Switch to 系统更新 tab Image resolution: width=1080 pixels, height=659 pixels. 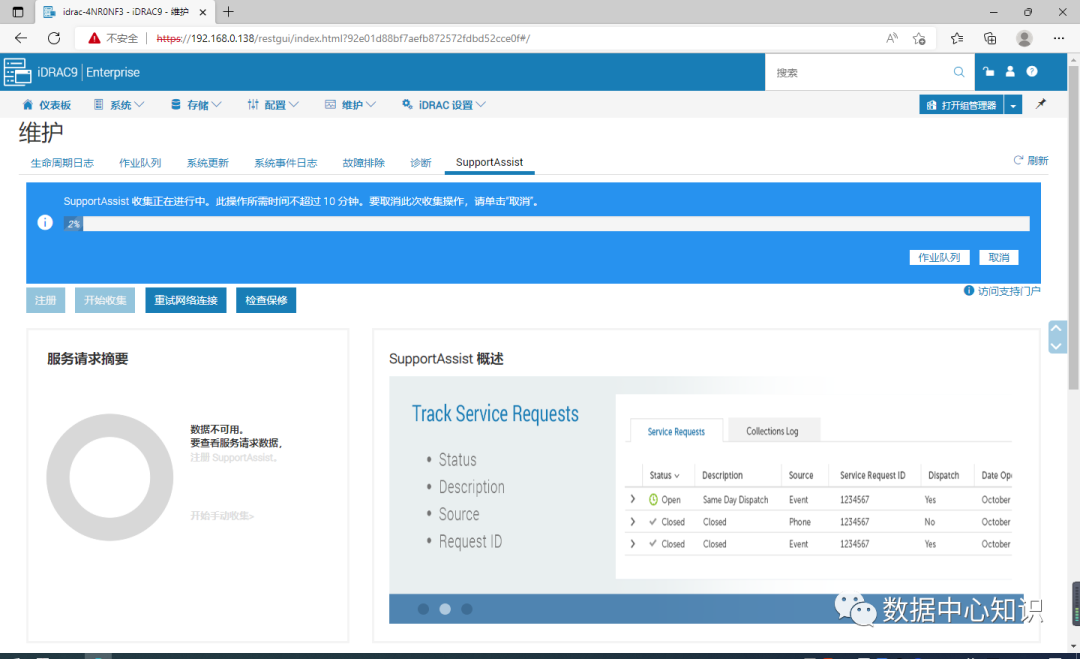pyautogui.click(x=207, y=163)
